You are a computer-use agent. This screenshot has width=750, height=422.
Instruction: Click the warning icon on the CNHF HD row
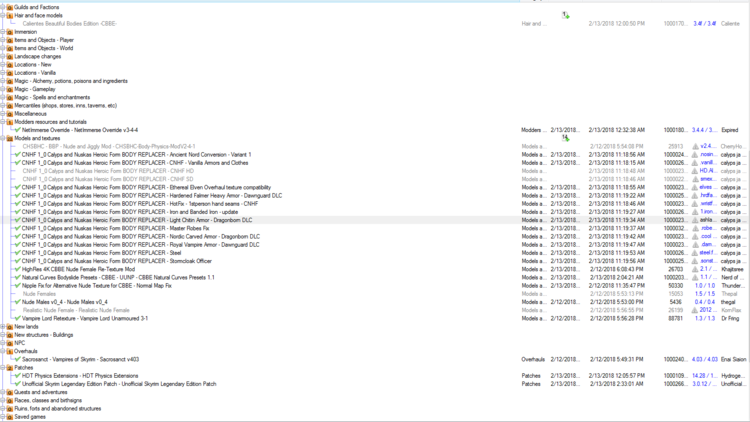coord(695,171)
